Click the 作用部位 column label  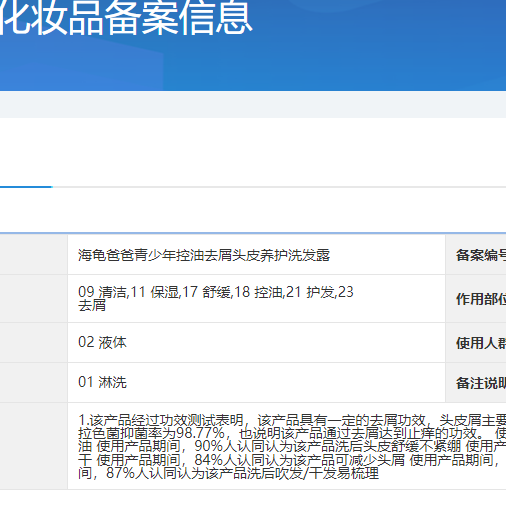pyautogui.click(x=481, y=299)
